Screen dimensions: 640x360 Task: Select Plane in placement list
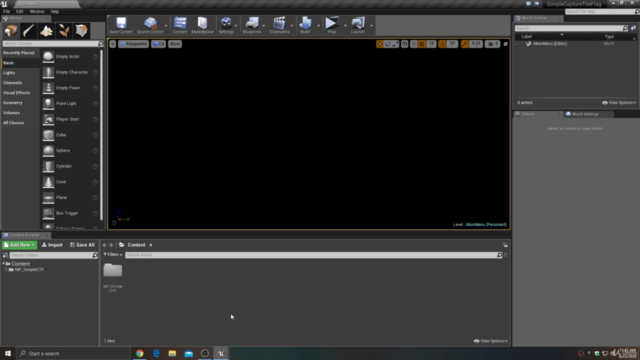70,198
